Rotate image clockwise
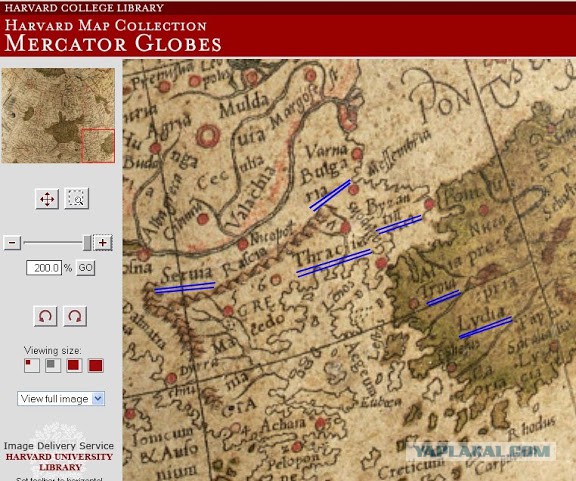576x481 pixels. pyautogui.click(x=75, y=316)
